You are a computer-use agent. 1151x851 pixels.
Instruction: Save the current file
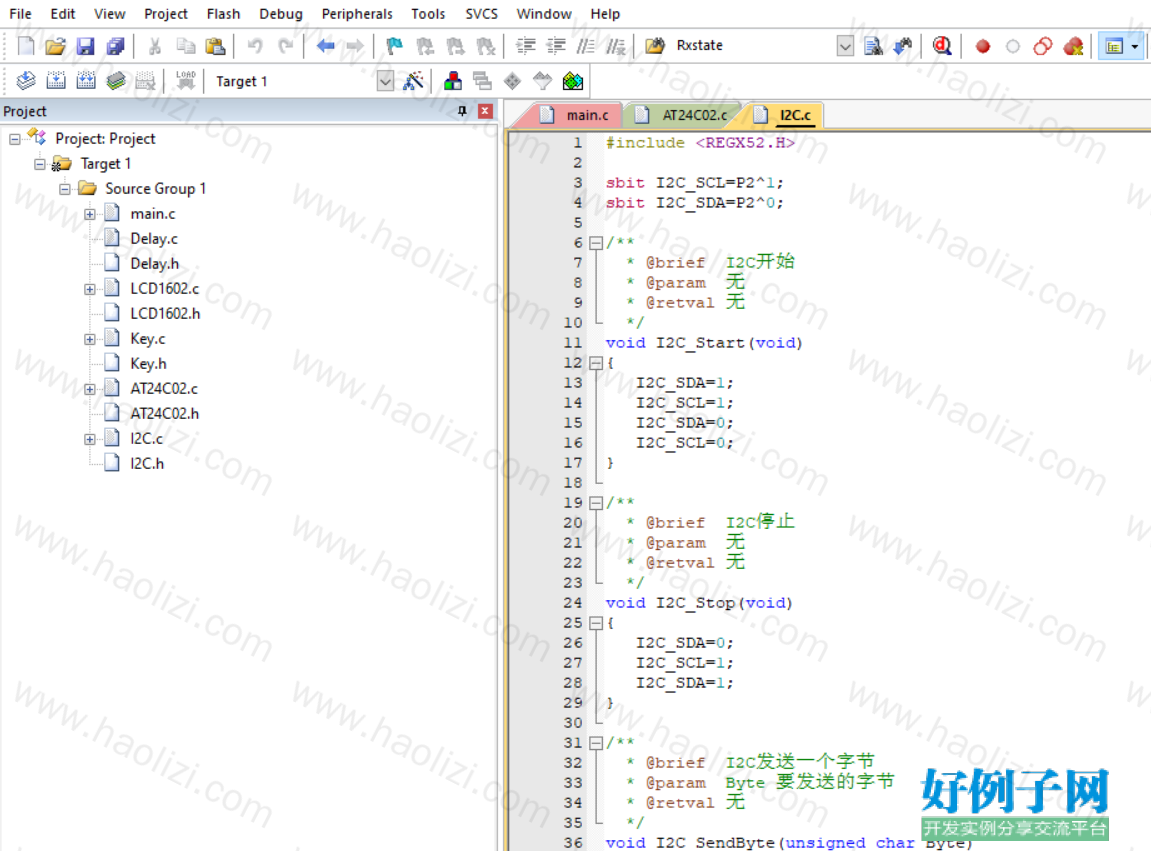85,46
